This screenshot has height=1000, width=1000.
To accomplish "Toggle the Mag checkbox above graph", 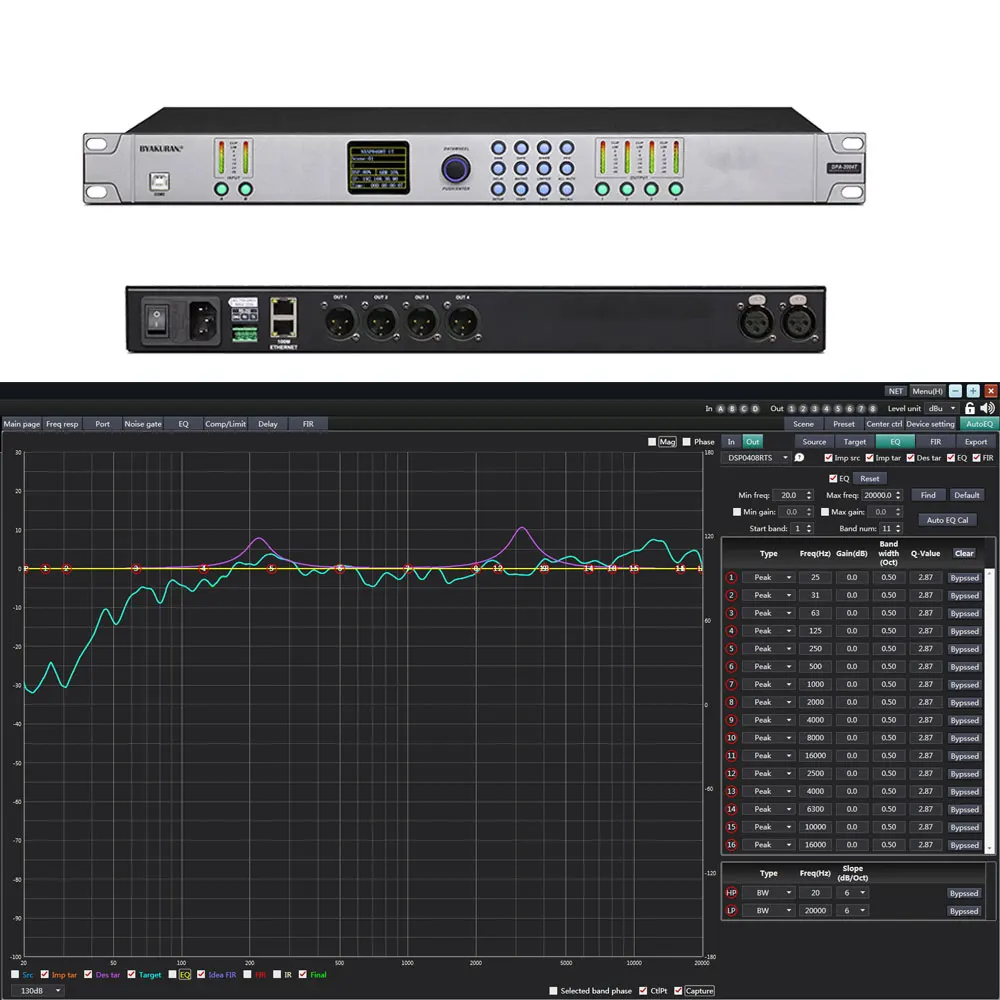I will click(x=652, y=441).
